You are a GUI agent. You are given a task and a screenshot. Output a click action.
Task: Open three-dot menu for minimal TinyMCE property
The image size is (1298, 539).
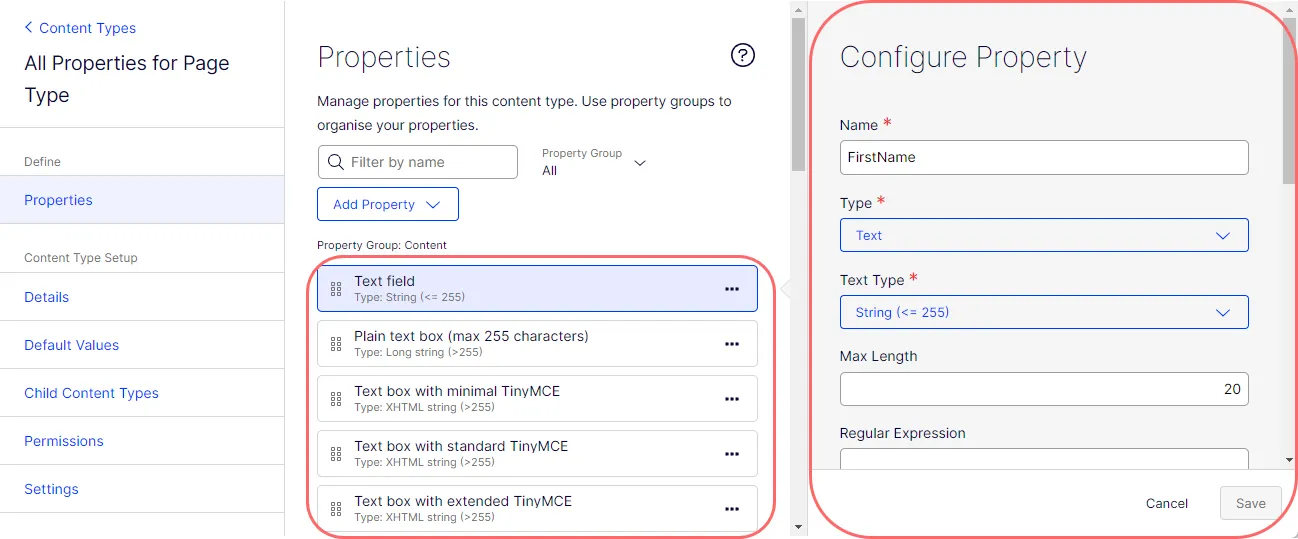732,399
